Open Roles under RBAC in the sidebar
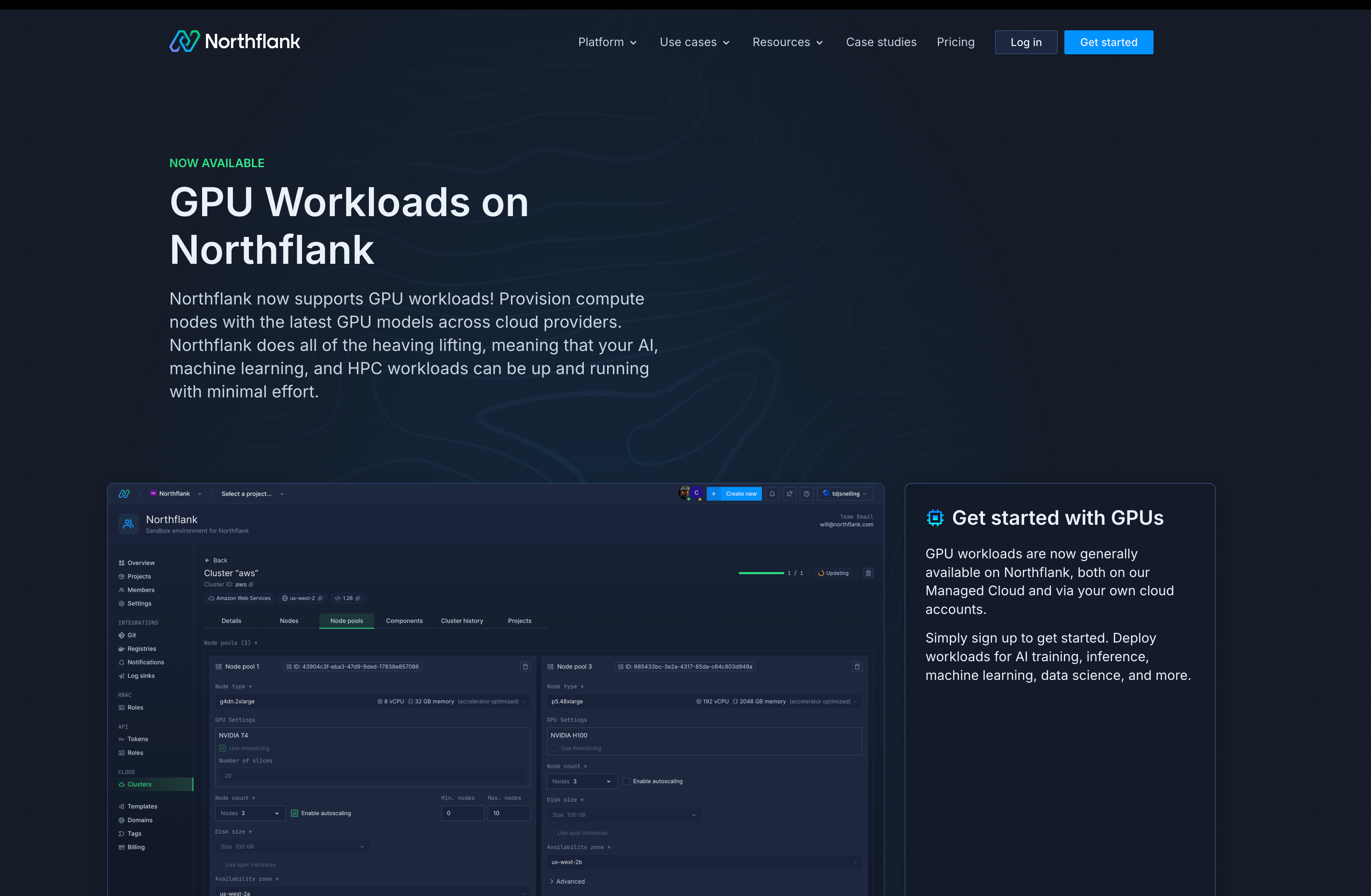 (131, 707)
